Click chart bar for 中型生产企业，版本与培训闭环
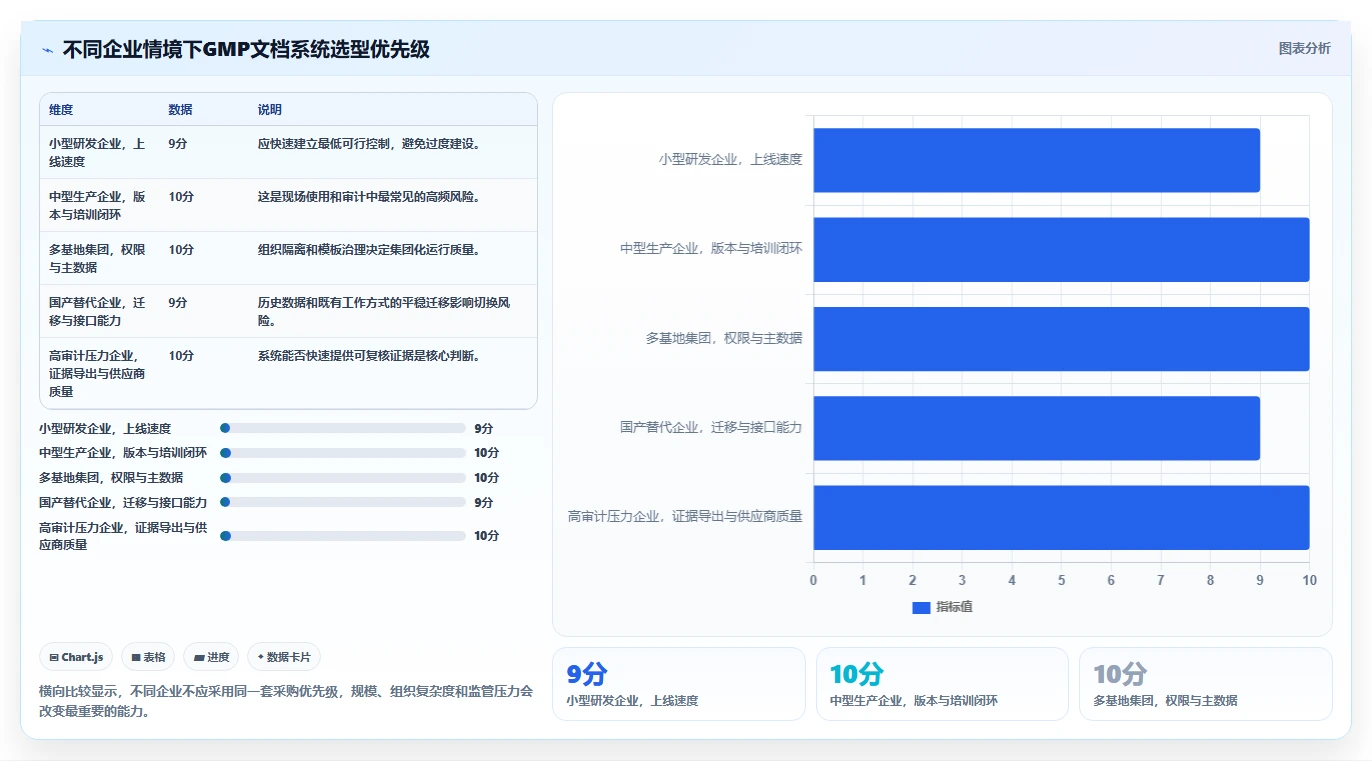 1061,249
